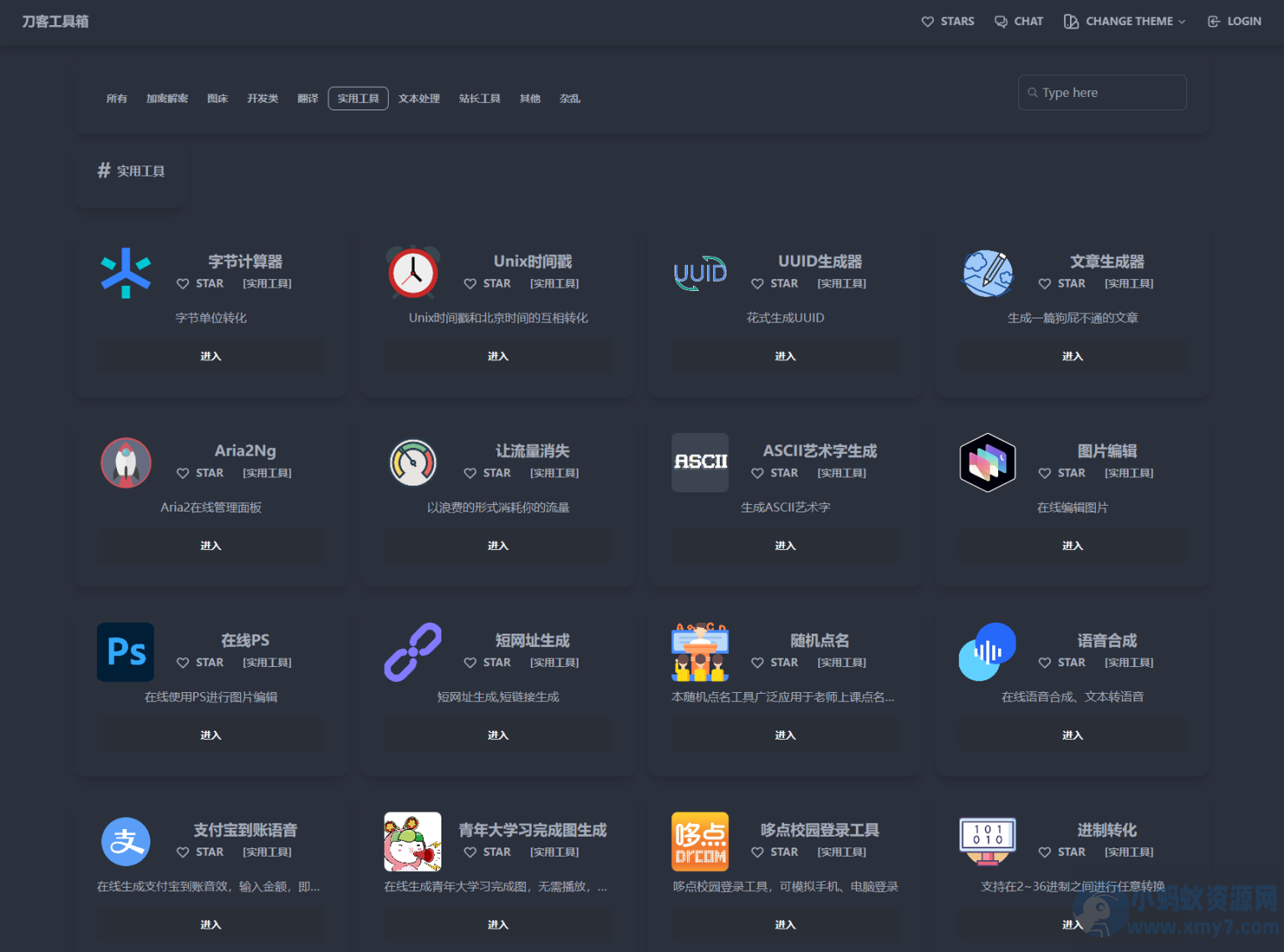
Task: Select the 图床 category tab
Action: tap(217, 99)
